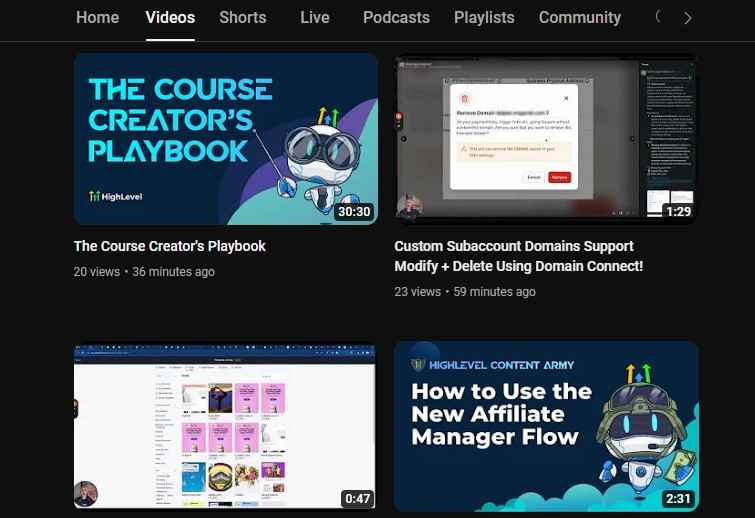This screenshot has width=755, height=518.
Task: Click HighLevel Content Army label in thumbnail
Action: pyautogui.click(x=493, y=365)
